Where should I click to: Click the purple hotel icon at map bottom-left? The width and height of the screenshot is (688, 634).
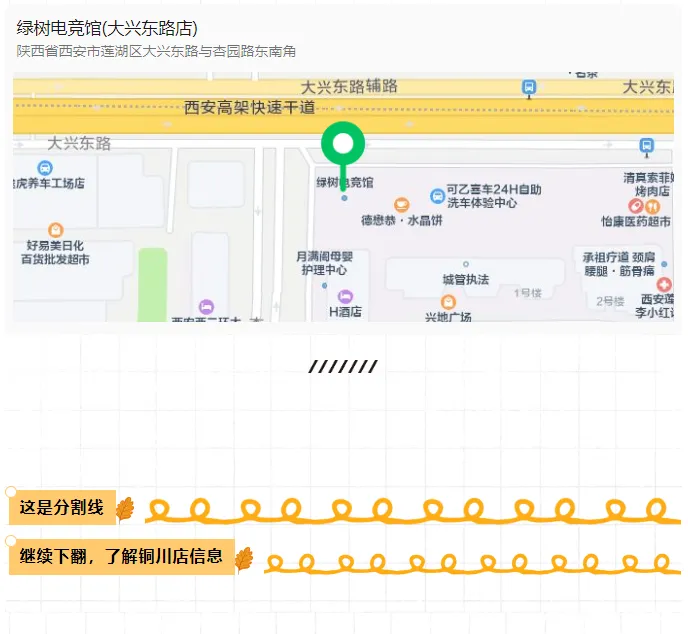(205, 306)
